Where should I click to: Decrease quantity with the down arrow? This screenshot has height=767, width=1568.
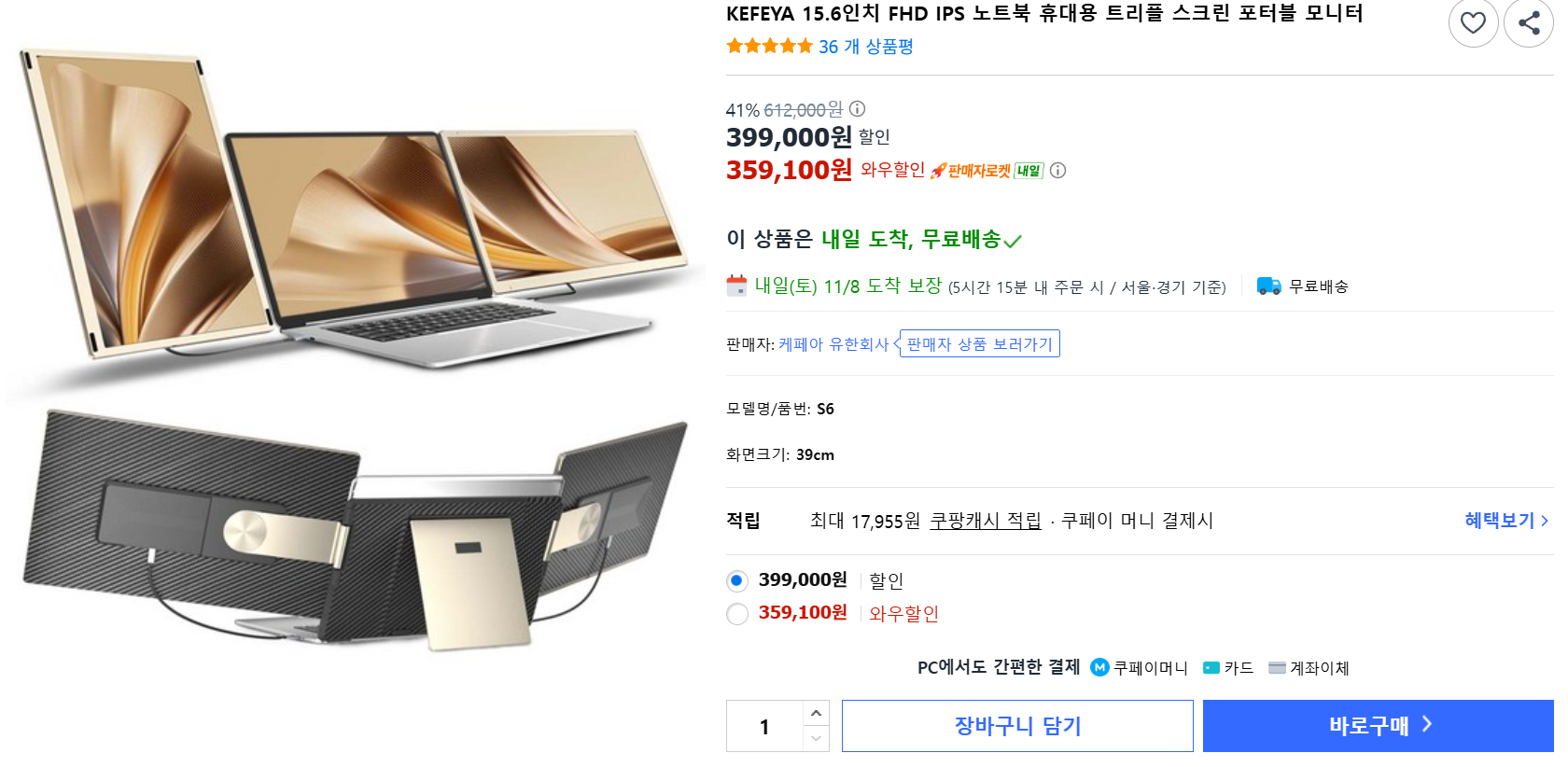816,739
